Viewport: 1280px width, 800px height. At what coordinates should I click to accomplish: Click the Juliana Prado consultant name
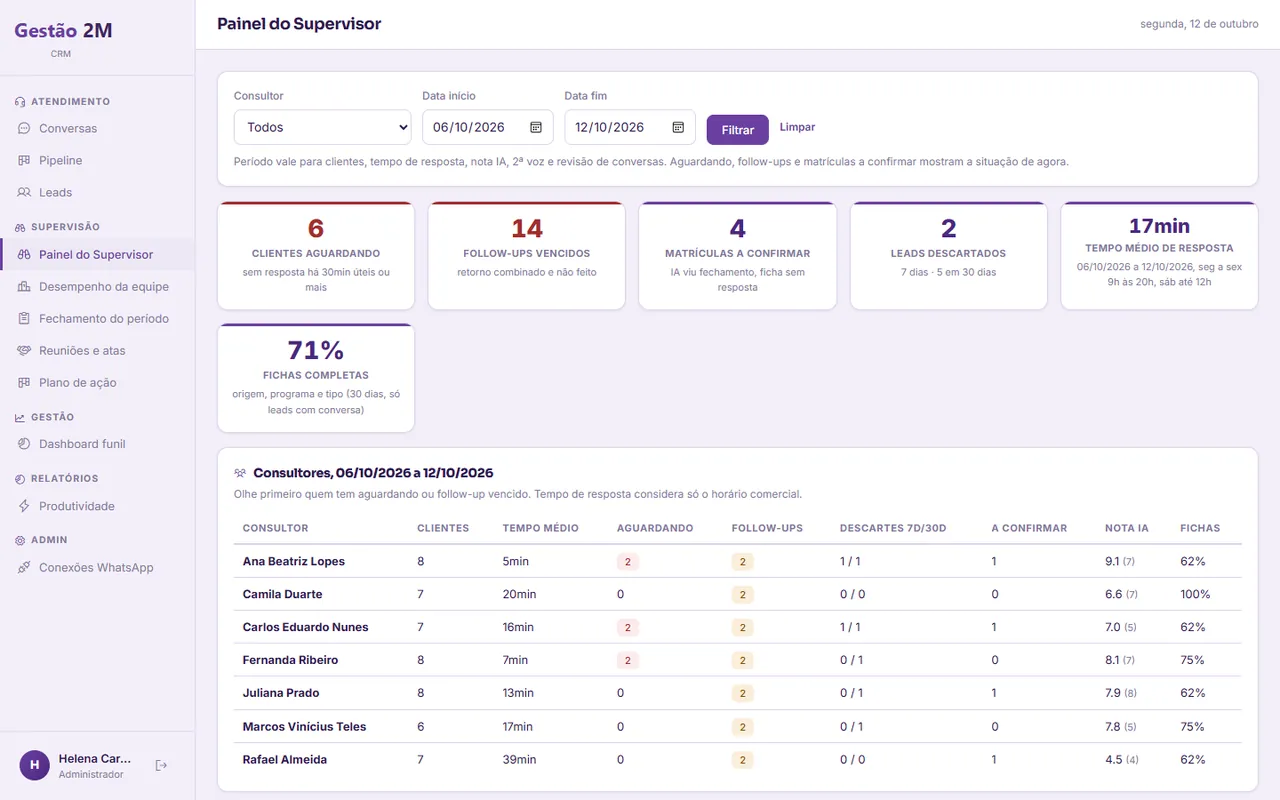(282, 693)
